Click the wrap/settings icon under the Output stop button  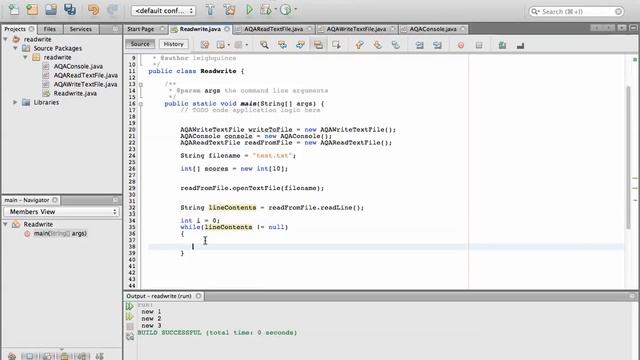click(x=130, y=336)
